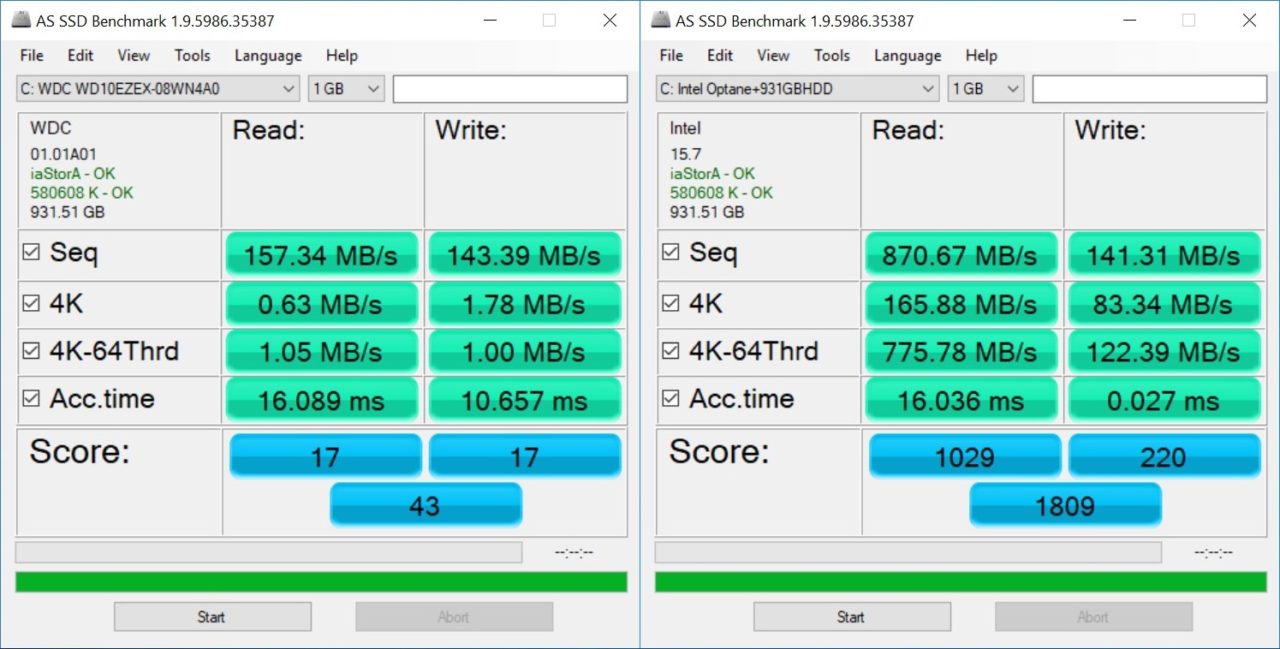The width and height of the screenshot is (1280, 649).
Task: Start the benchmark in the Intel Optane window
Action: point(851,617)
